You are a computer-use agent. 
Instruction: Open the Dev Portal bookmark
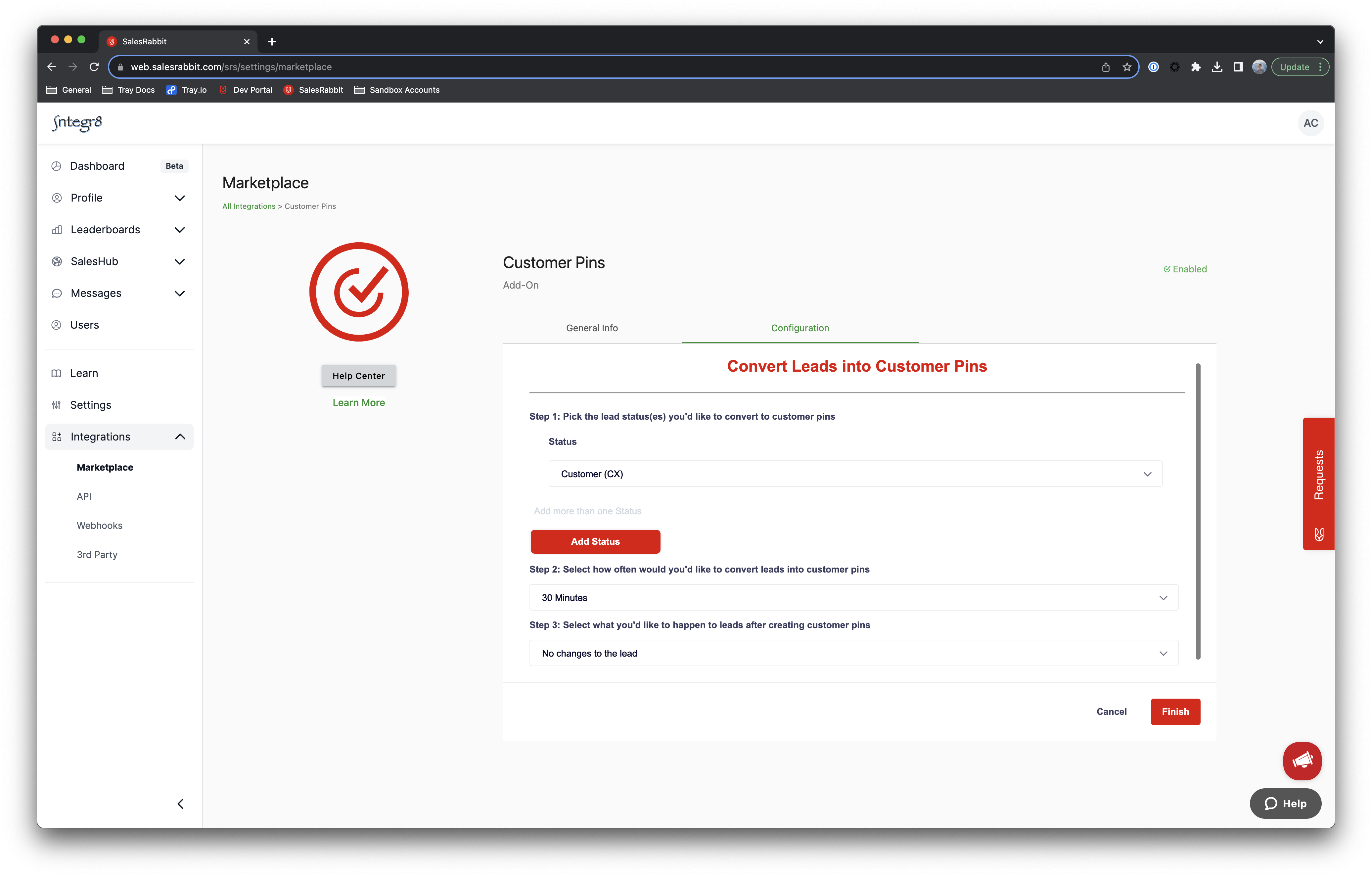click(246, 89)
